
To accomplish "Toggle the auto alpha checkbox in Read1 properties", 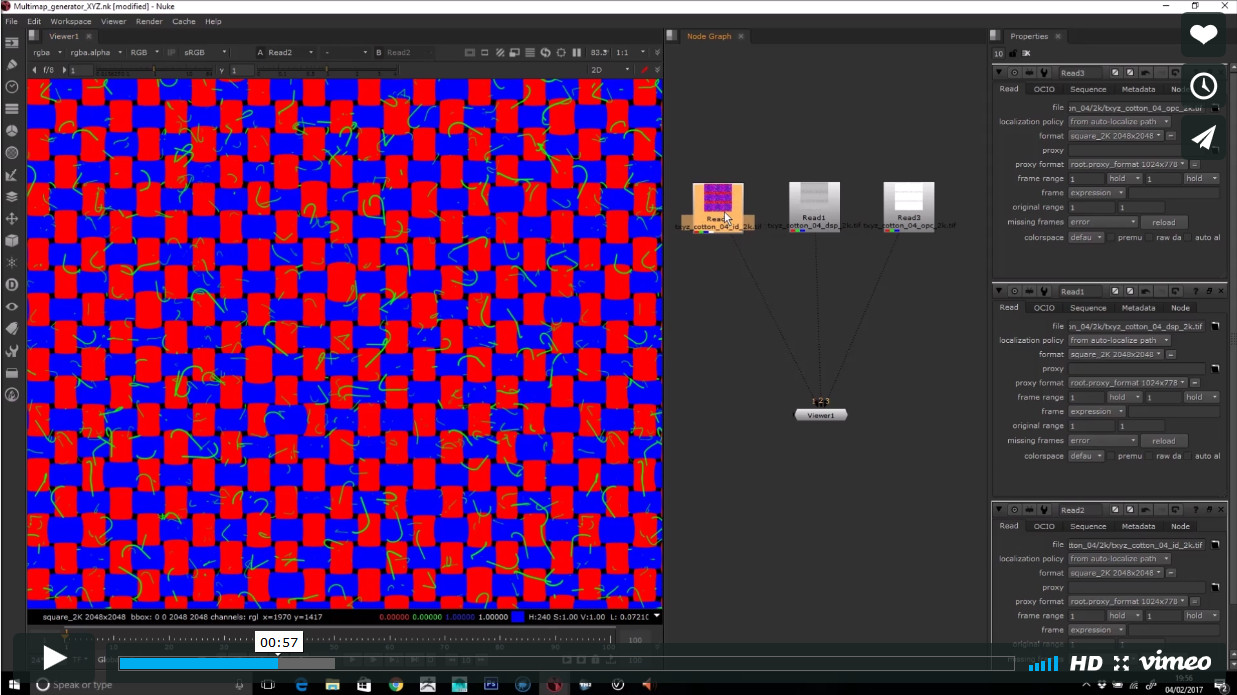I will (x=1189, y=456).
